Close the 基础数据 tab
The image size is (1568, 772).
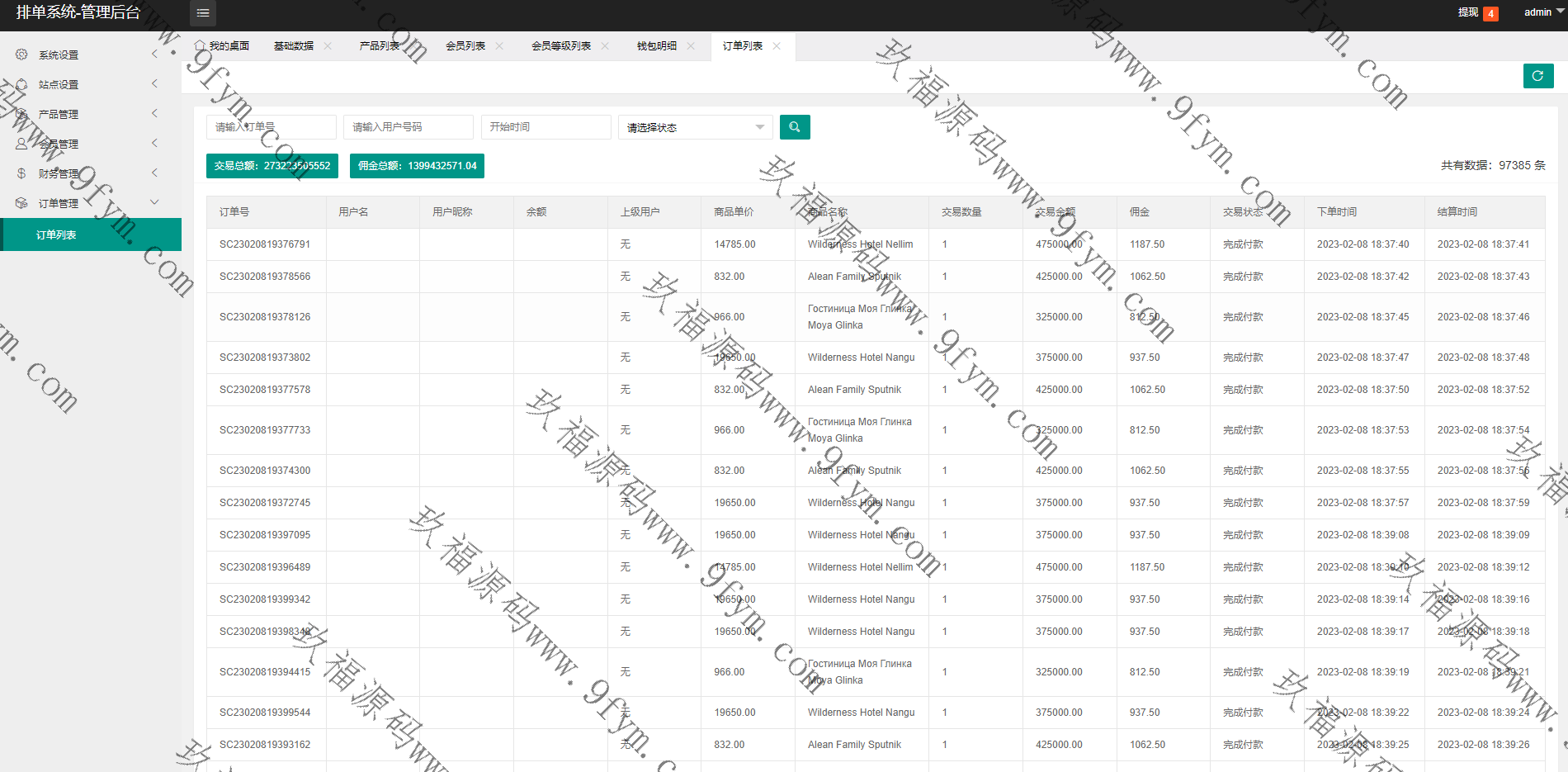point(328,46)
